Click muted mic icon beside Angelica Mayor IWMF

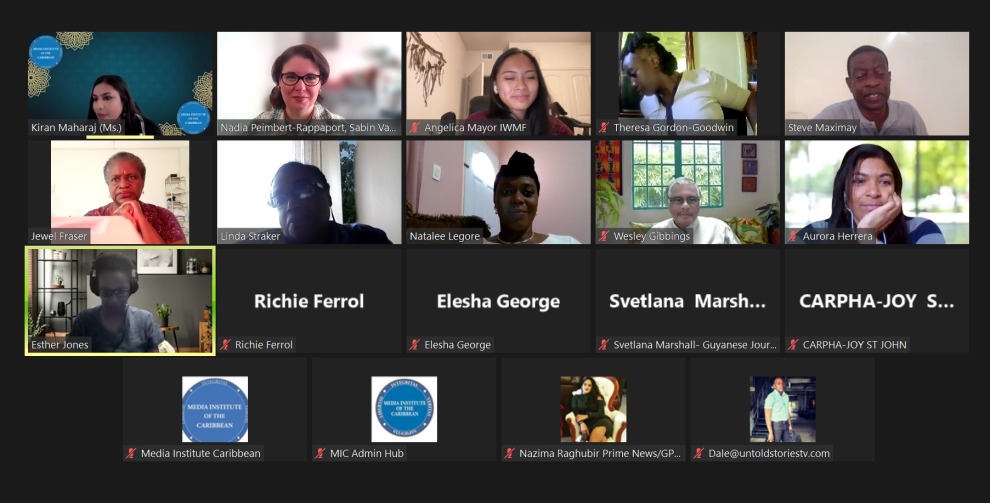point(415,127)
